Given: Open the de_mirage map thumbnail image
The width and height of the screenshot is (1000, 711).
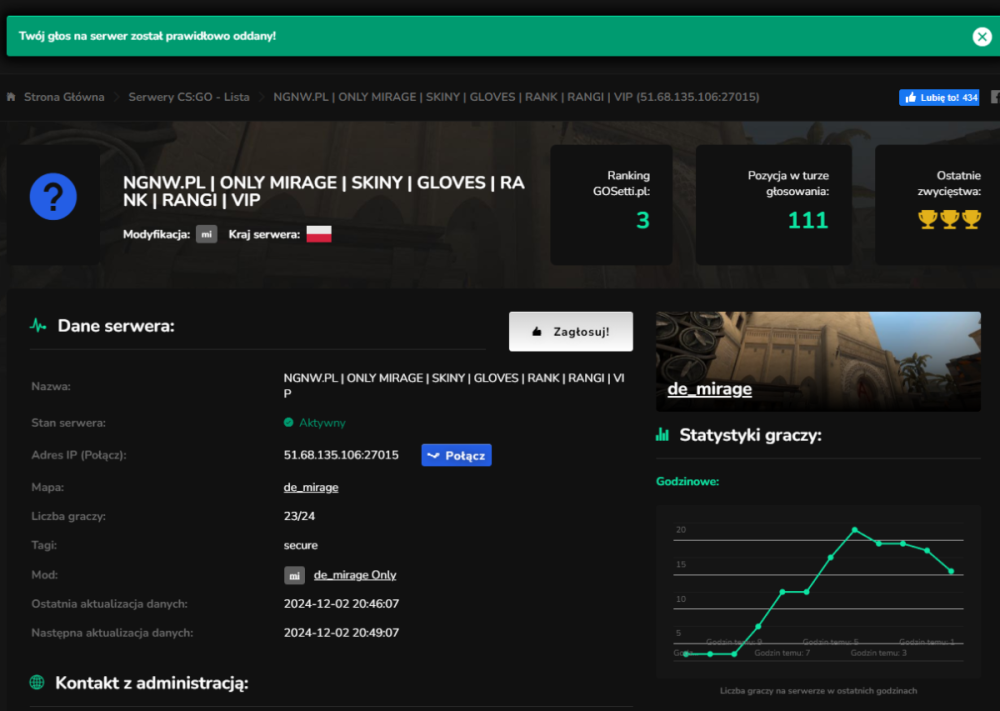Looking at the screenshot, I should (x=818, y=361).
